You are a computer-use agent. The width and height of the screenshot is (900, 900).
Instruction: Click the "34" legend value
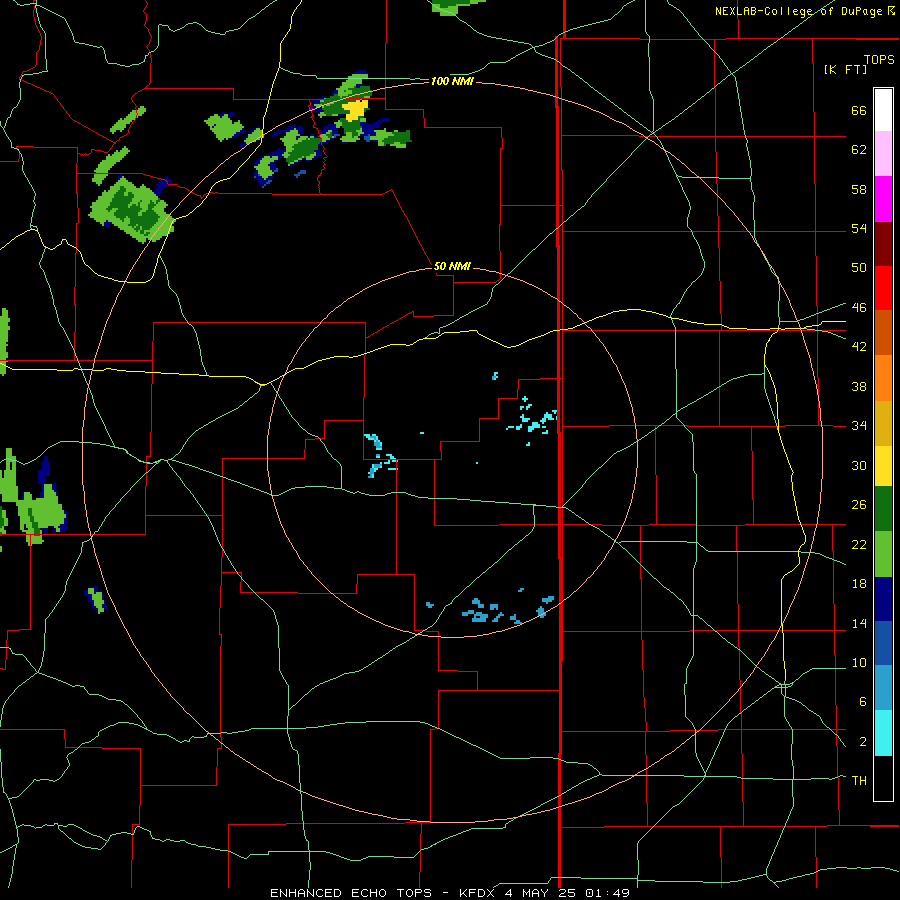pyautogui.click(x=859, y=425)
